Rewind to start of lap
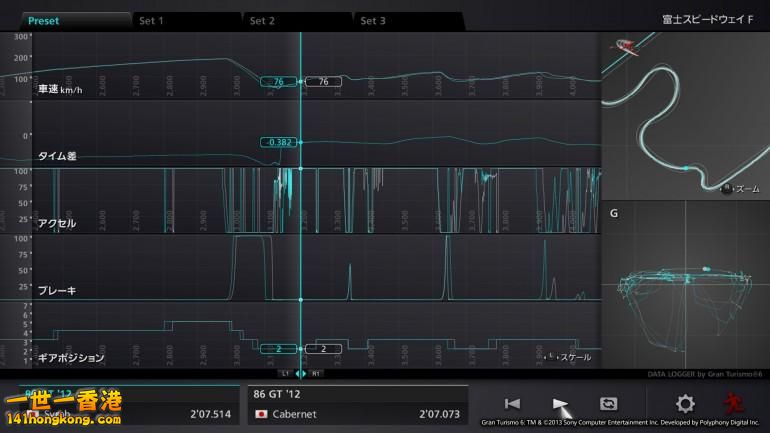770x433 pixels. (x=512, y=404)
